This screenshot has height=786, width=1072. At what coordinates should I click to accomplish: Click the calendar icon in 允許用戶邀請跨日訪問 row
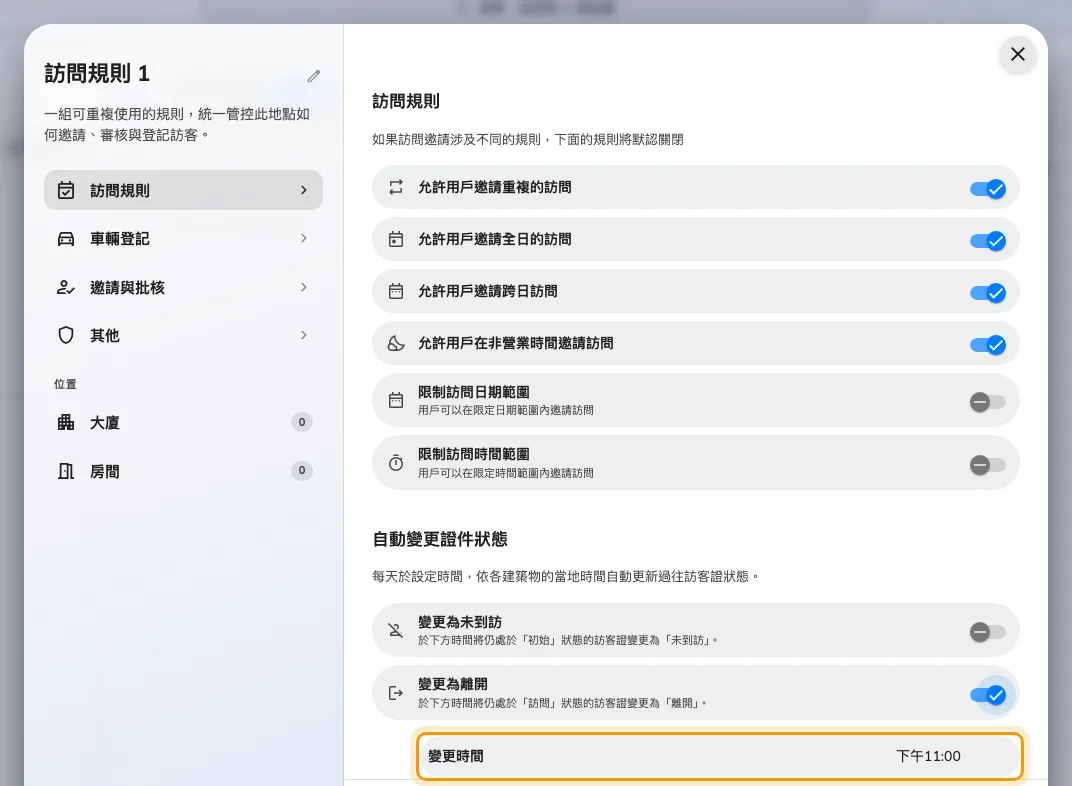coord(396,291)
